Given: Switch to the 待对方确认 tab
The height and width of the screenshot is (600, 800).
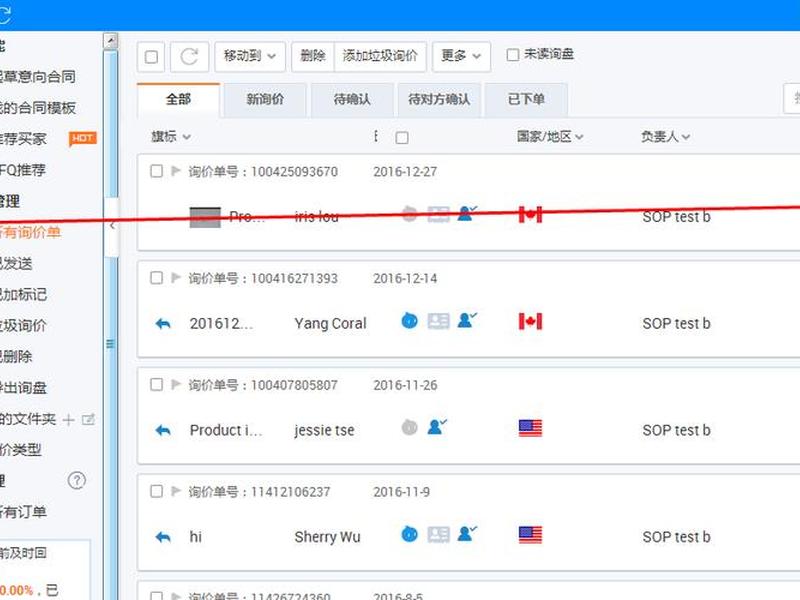Looking at the screenshot, I should [x=439, y=100].
